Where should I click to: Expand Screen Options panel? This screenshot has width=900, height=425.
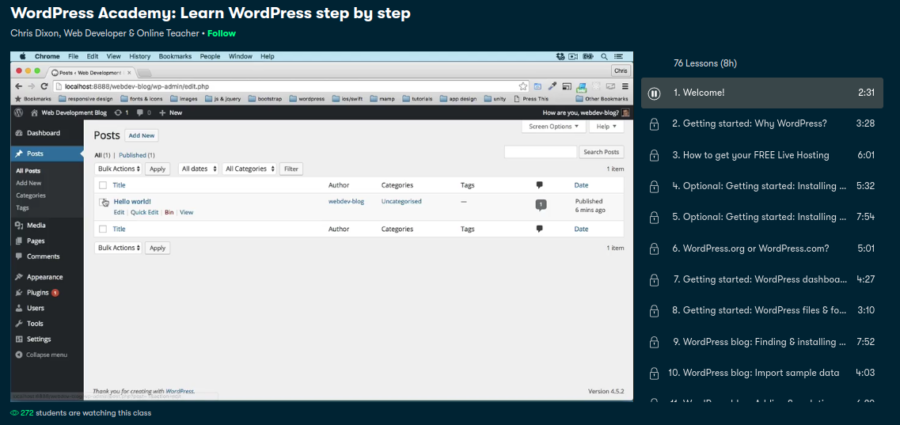(553, 126)
